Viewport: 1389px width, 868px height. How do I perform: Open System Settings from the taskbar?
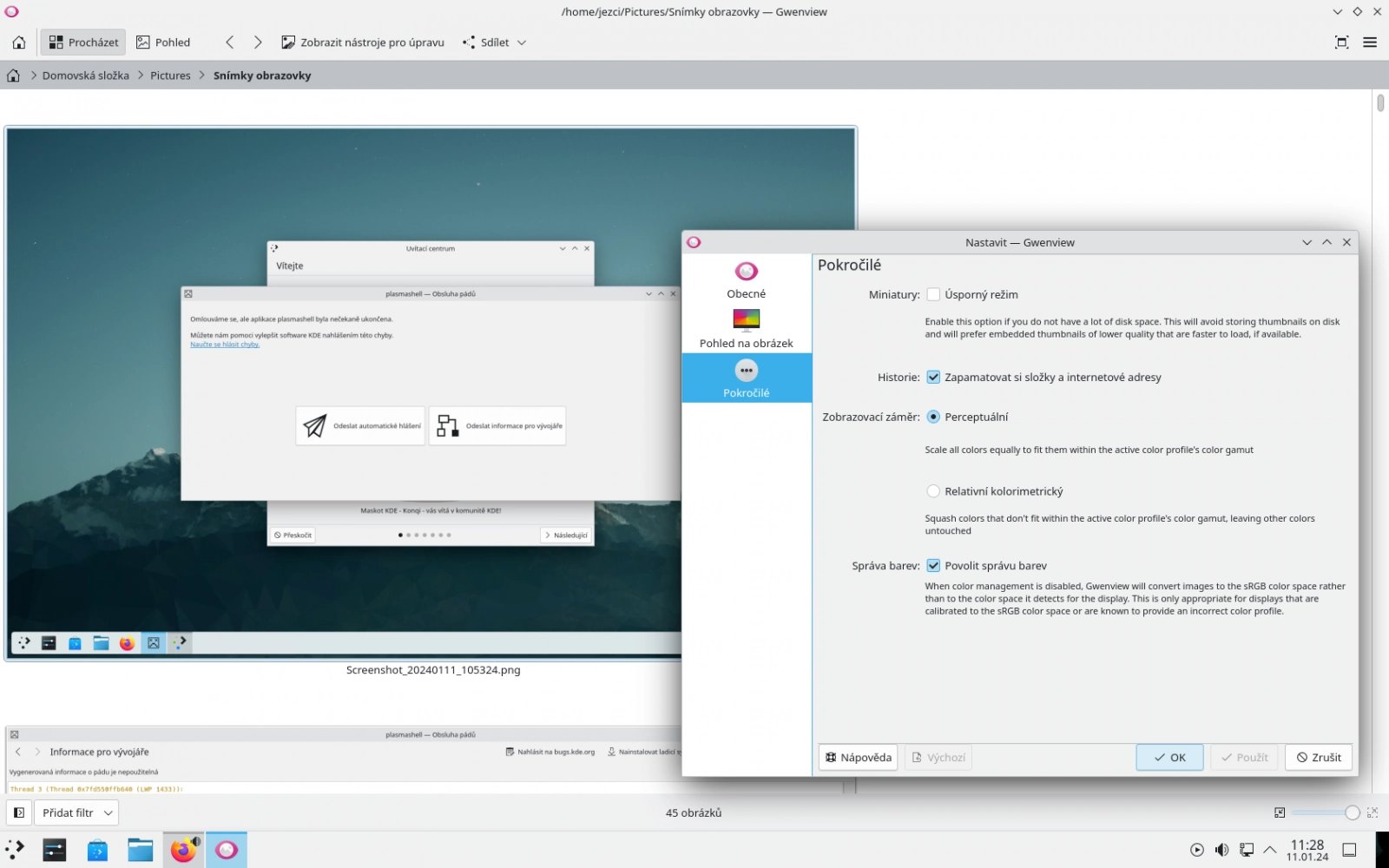pos(55,850)
